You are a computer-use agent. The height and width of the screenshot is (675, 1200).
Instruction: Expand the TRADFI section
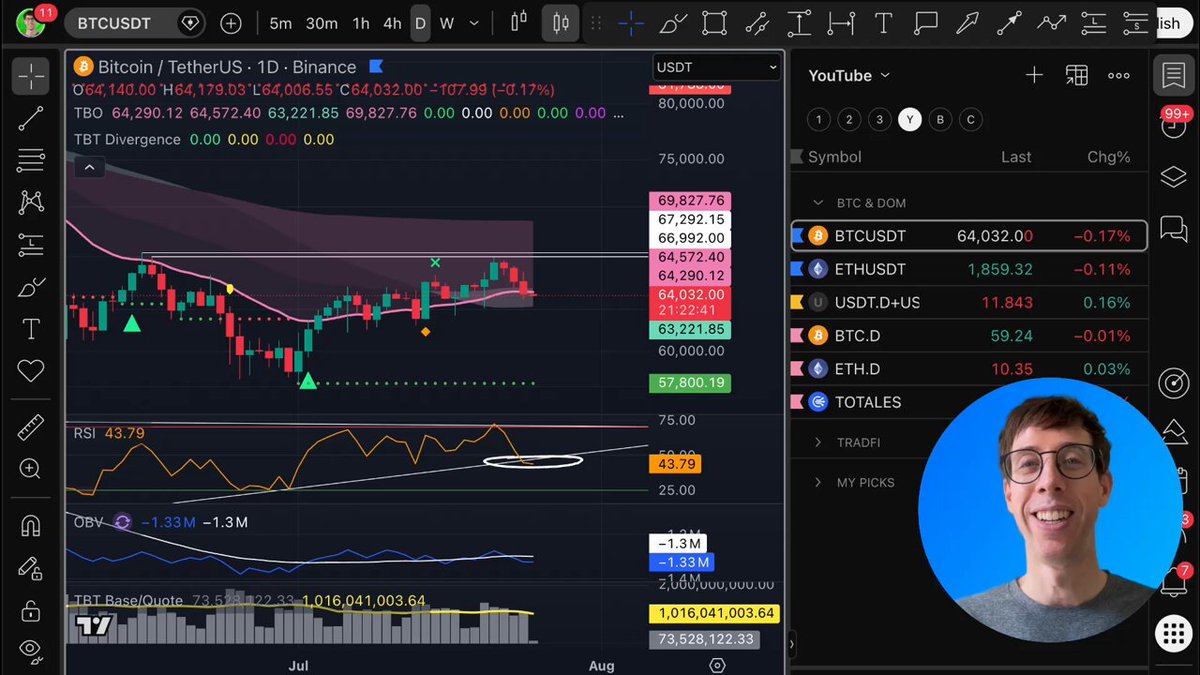[x=818, y=442]
